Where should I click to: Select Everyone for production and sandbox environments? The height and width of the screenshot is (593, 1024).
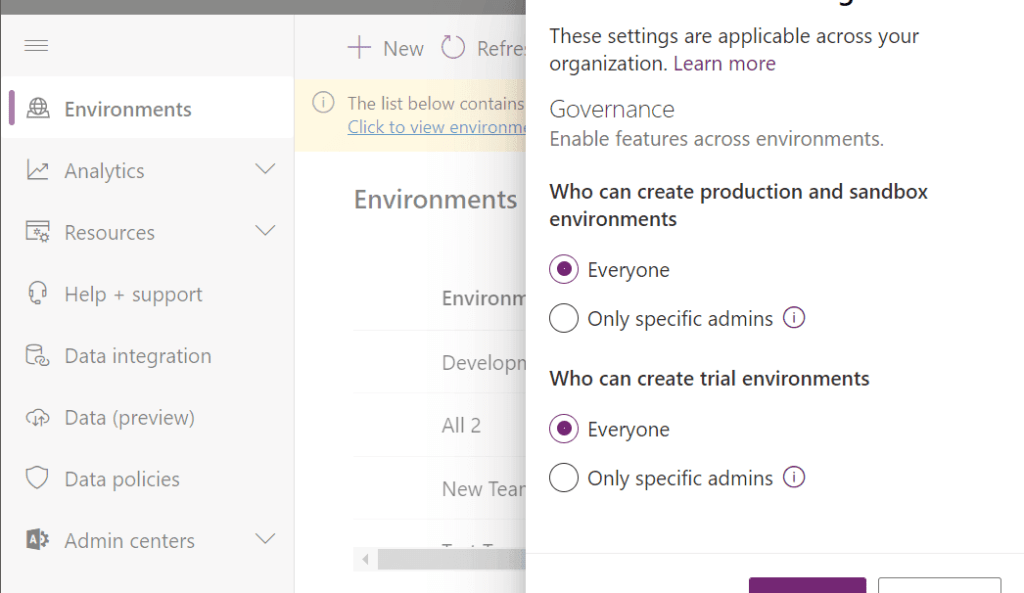click(x=563, y=269)
